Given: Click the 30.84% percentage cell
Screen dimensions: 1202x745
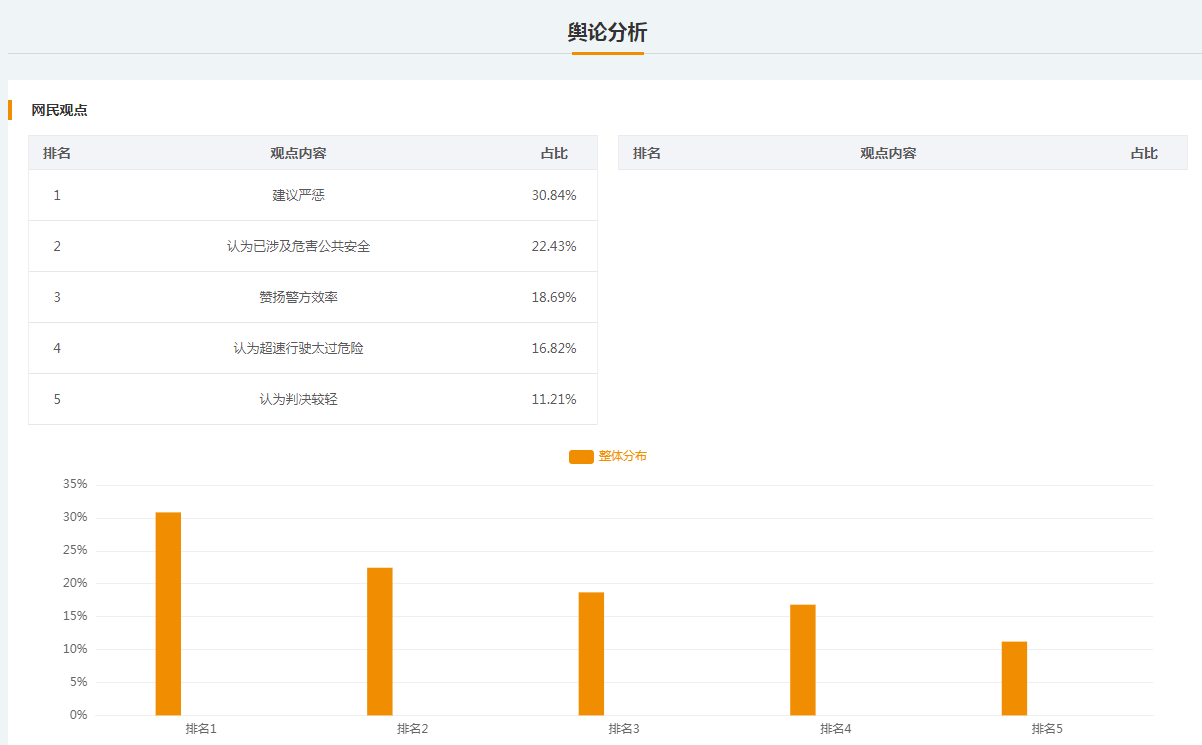Looking at the screenshot, I should point(554,195).
